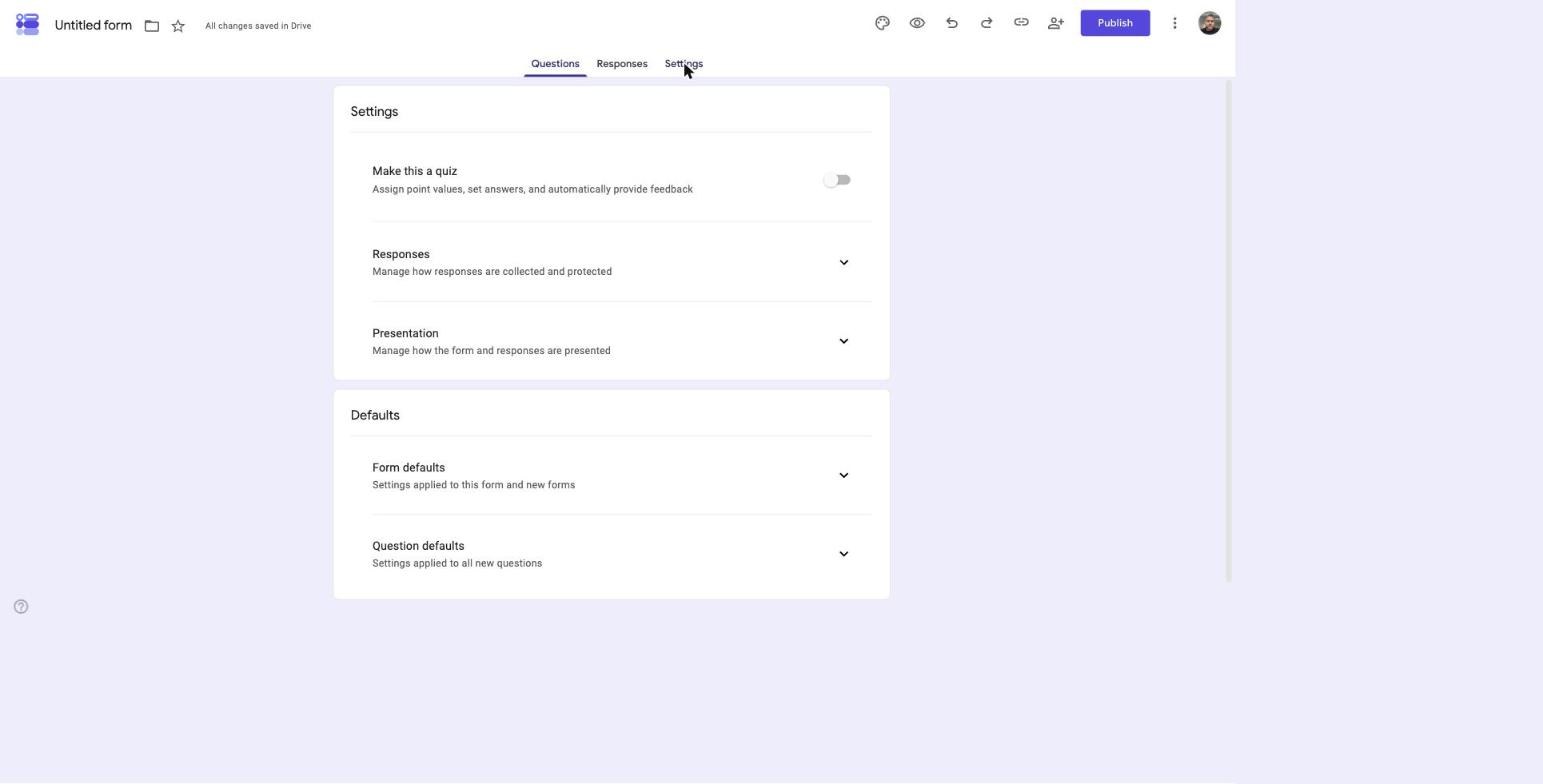Switch to the Questions tab

[555, 64]
